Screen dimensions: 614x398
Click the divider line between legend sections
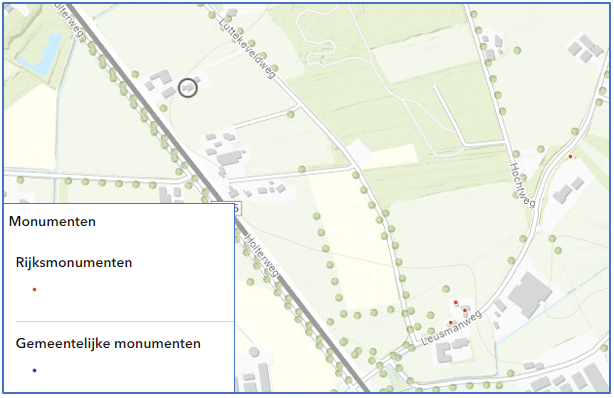click(x=125, y=322)
